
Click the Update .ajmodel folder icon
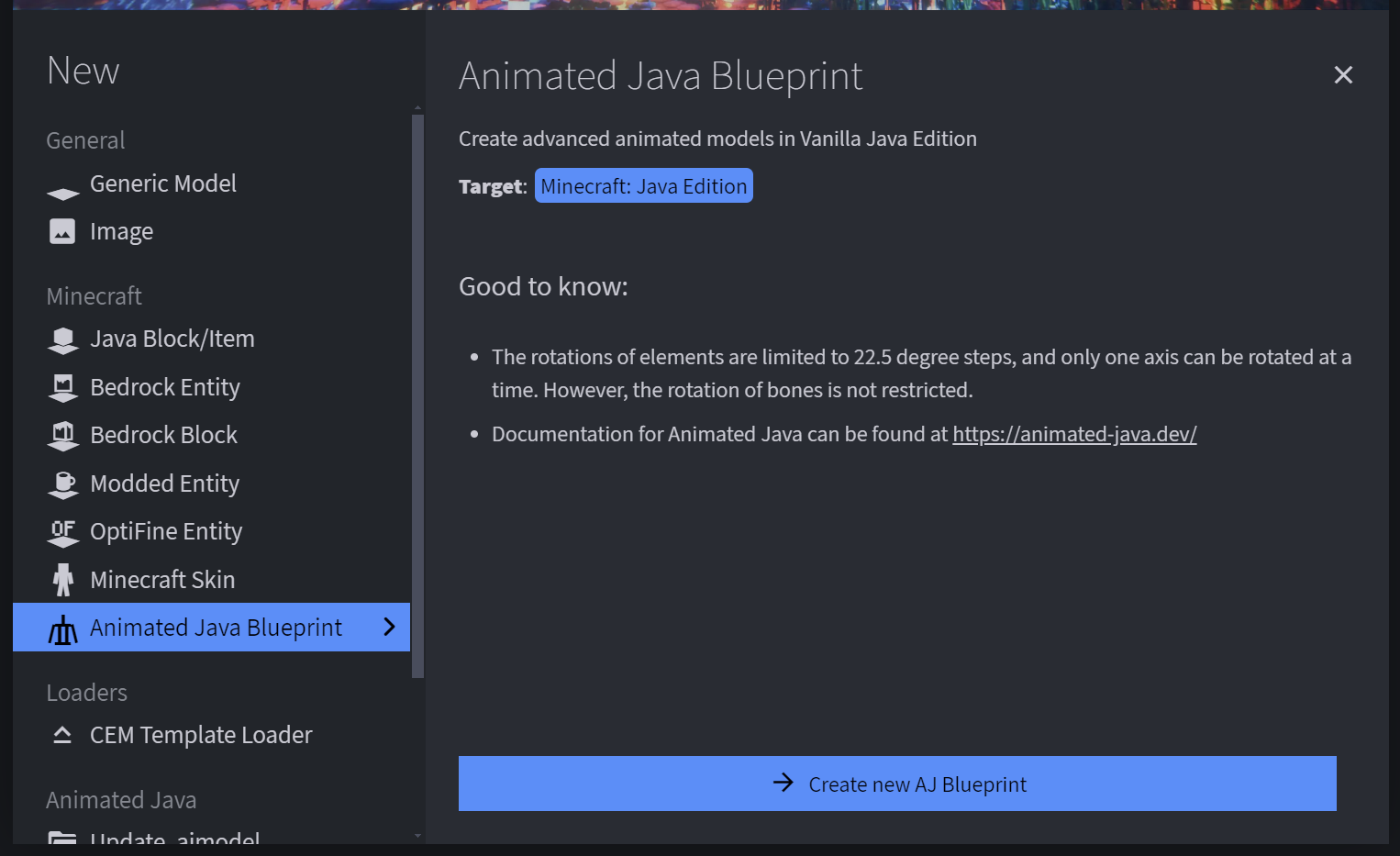click(x=62, y=838)
